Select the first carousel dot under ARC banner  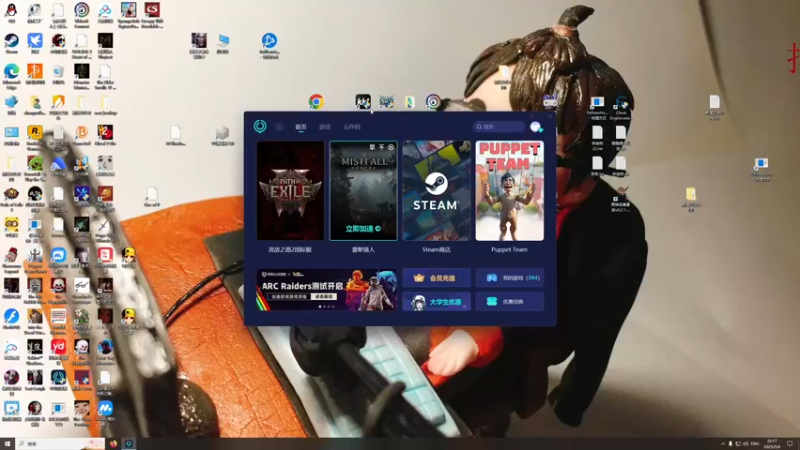[320, 307]
